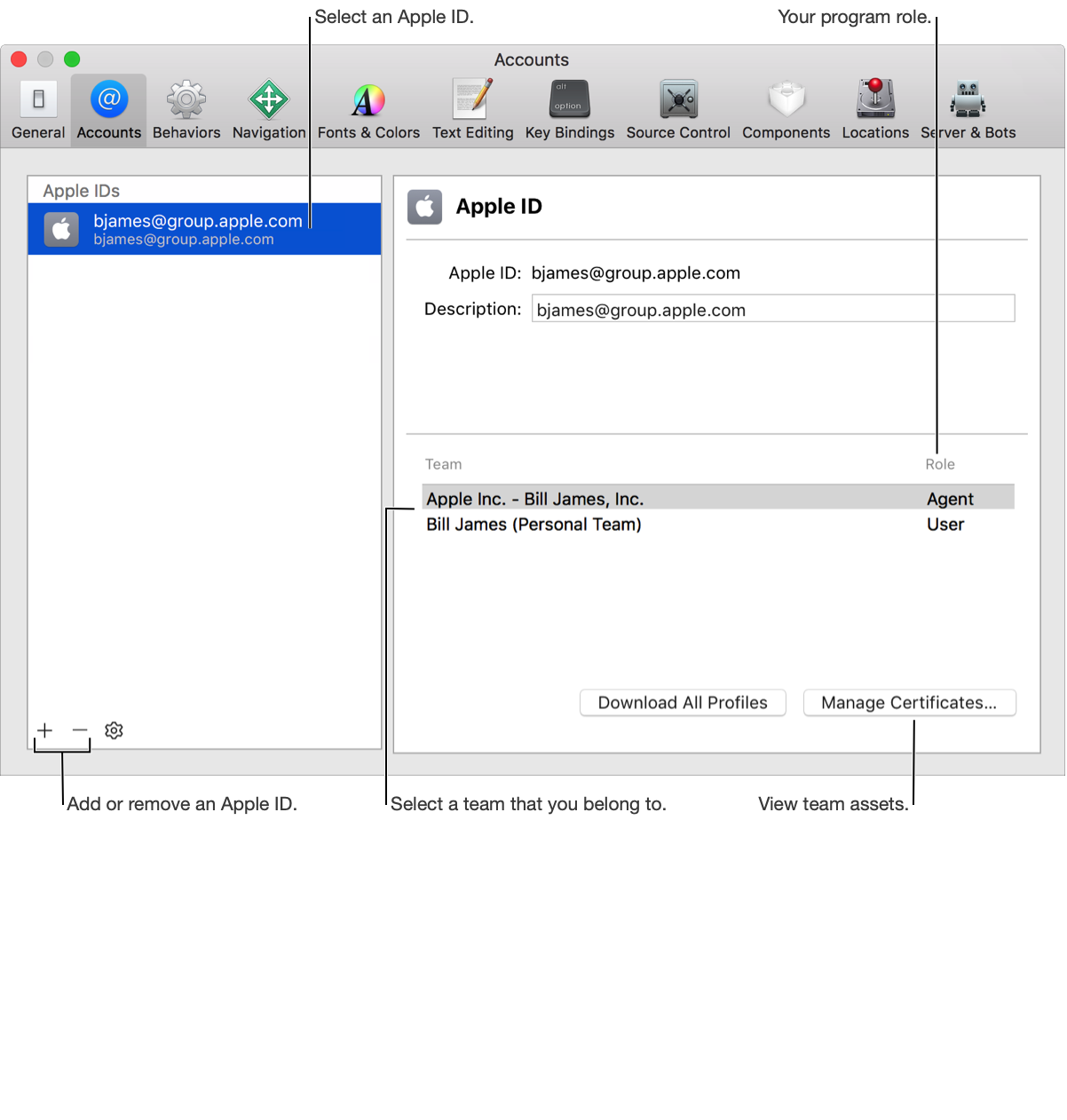1067x1120 pixels.
Task: Click the User role cell
Action: (x=945, y=525)
